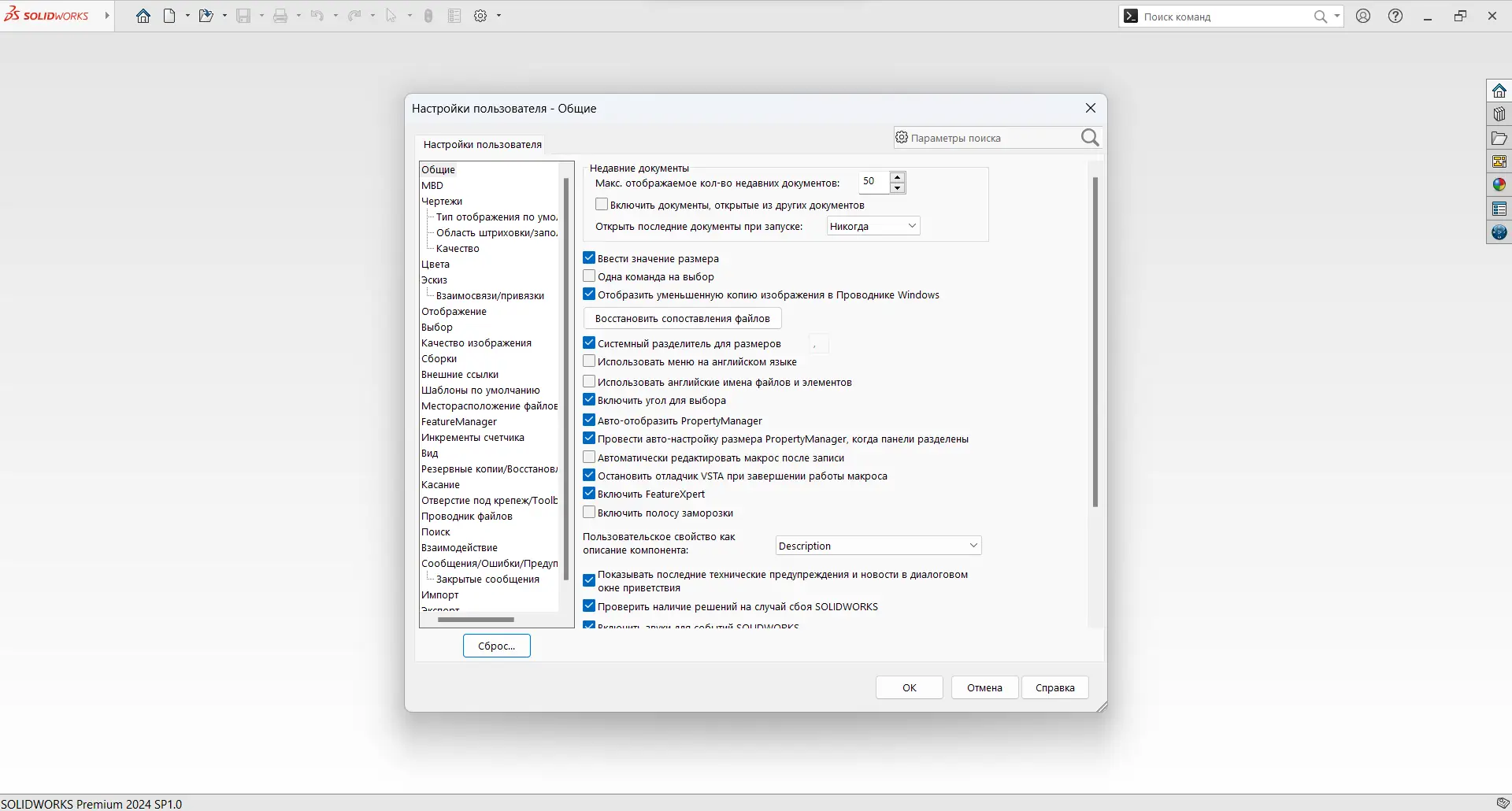
Task: Open the Options gear icon in toolbar
Action: [x=480, y=16]
